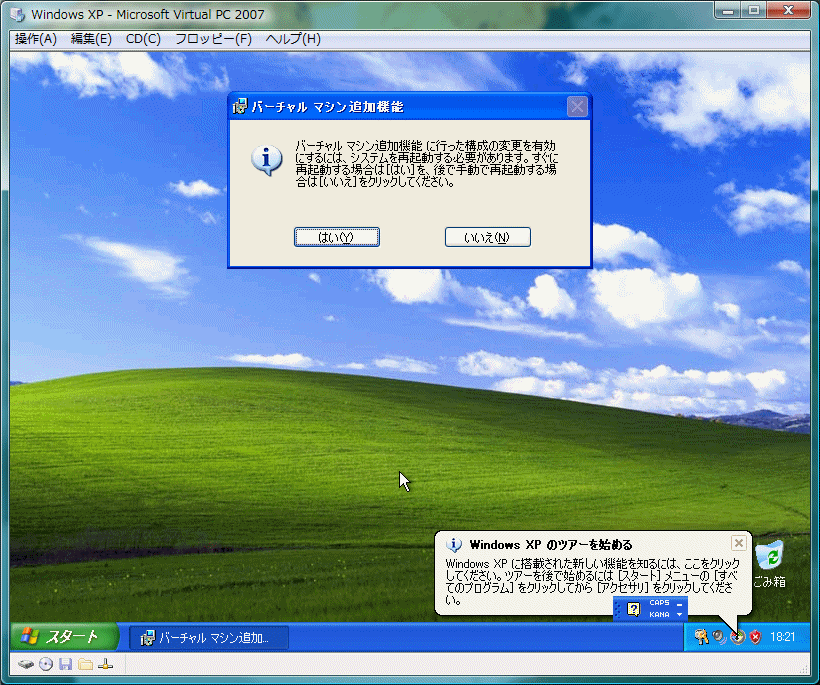Open the 編集(E) menu

click(91, 39)
